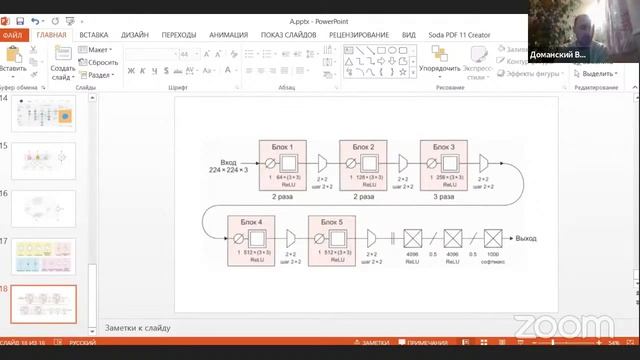Open the quick access toolbar customization arrow
Viewport: 640px width, 360px height.
click(82, 22)
